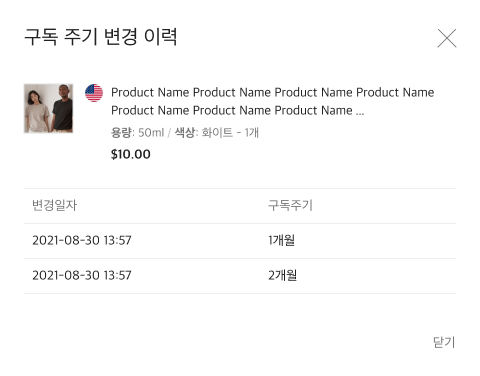Click the $10.00 price
Viewport: 480px width, 376px height.
coord(131,154)
